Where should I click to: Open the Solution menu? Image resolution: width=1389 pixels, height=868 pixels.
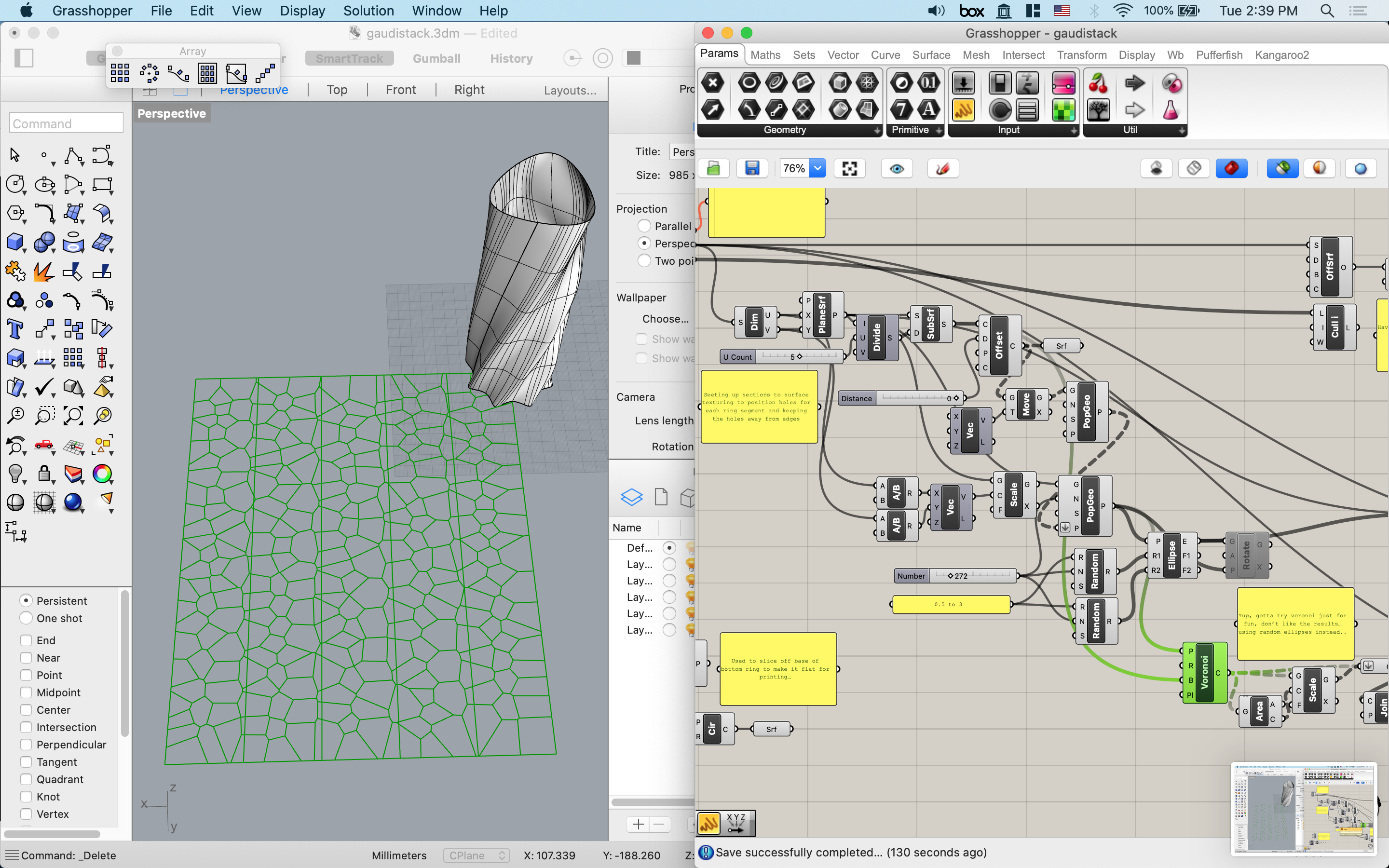pos(368,10)
